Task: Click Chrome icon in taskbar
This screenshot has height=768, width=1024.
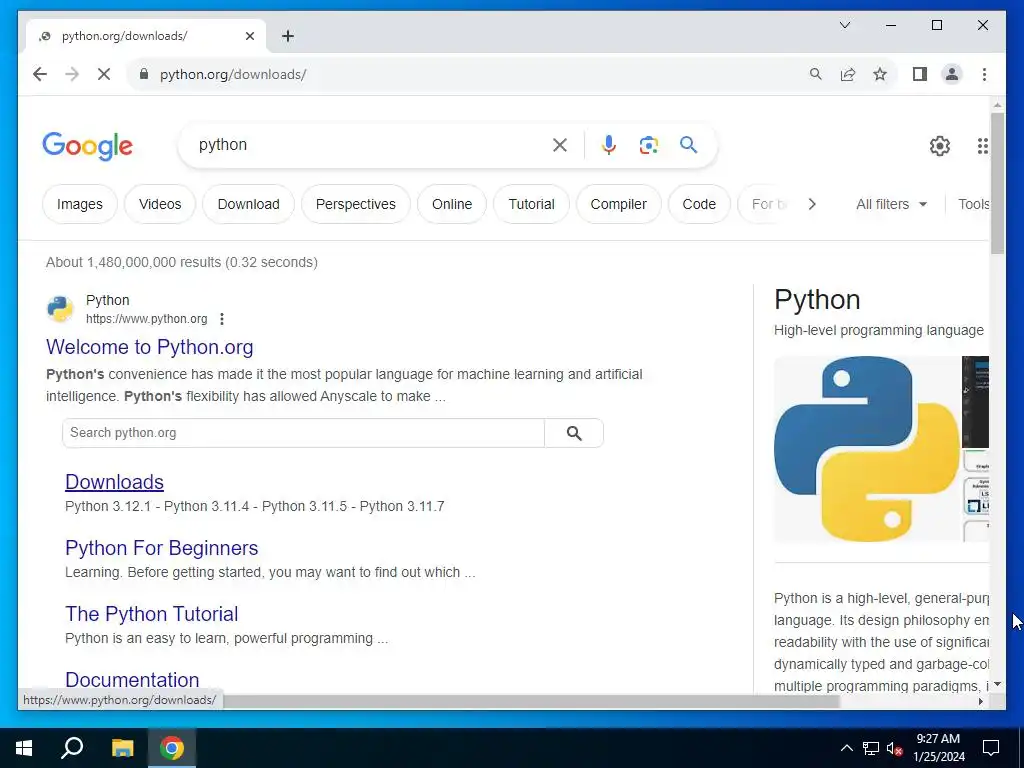Action: 172,748
